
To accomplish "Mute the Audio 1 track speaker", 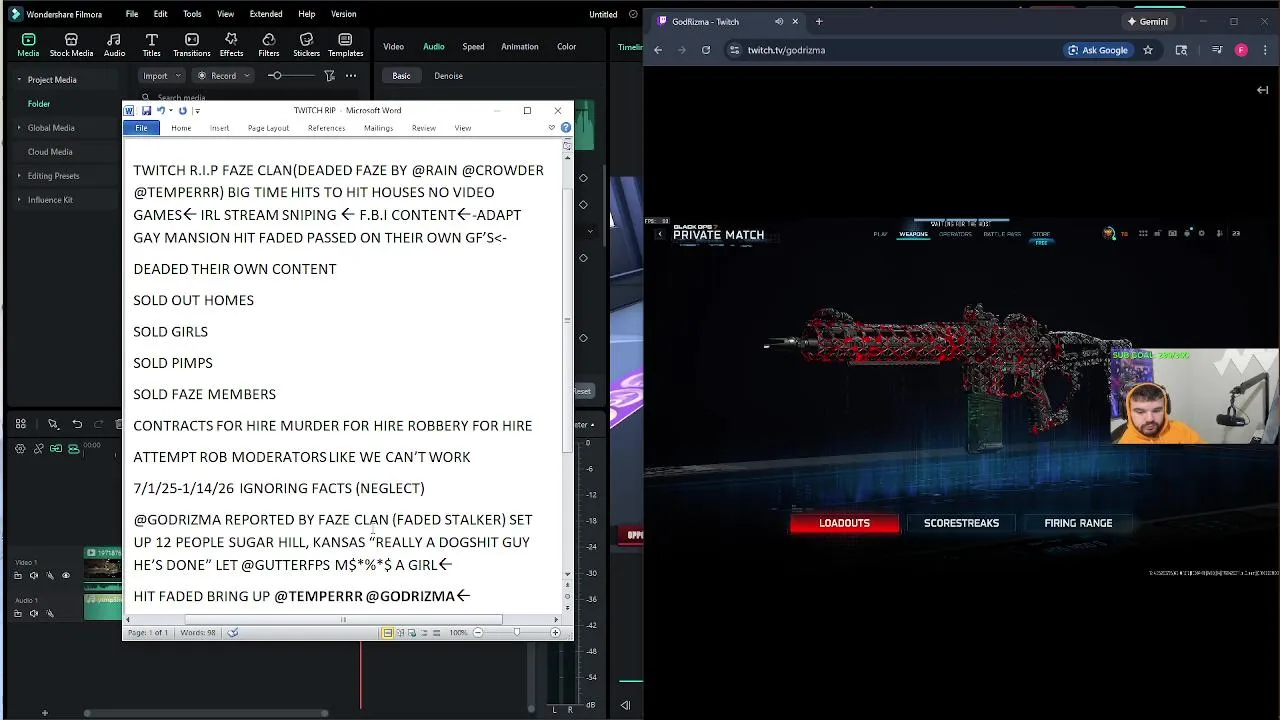I will [x=34, y=613].
